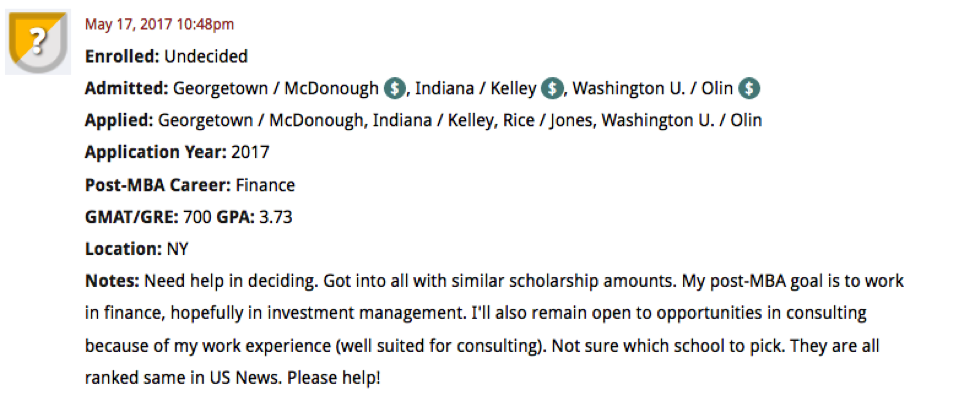
Task: Click scholarship dollar icon after Washington U. / Olin
Action: [x=749, y=89]
